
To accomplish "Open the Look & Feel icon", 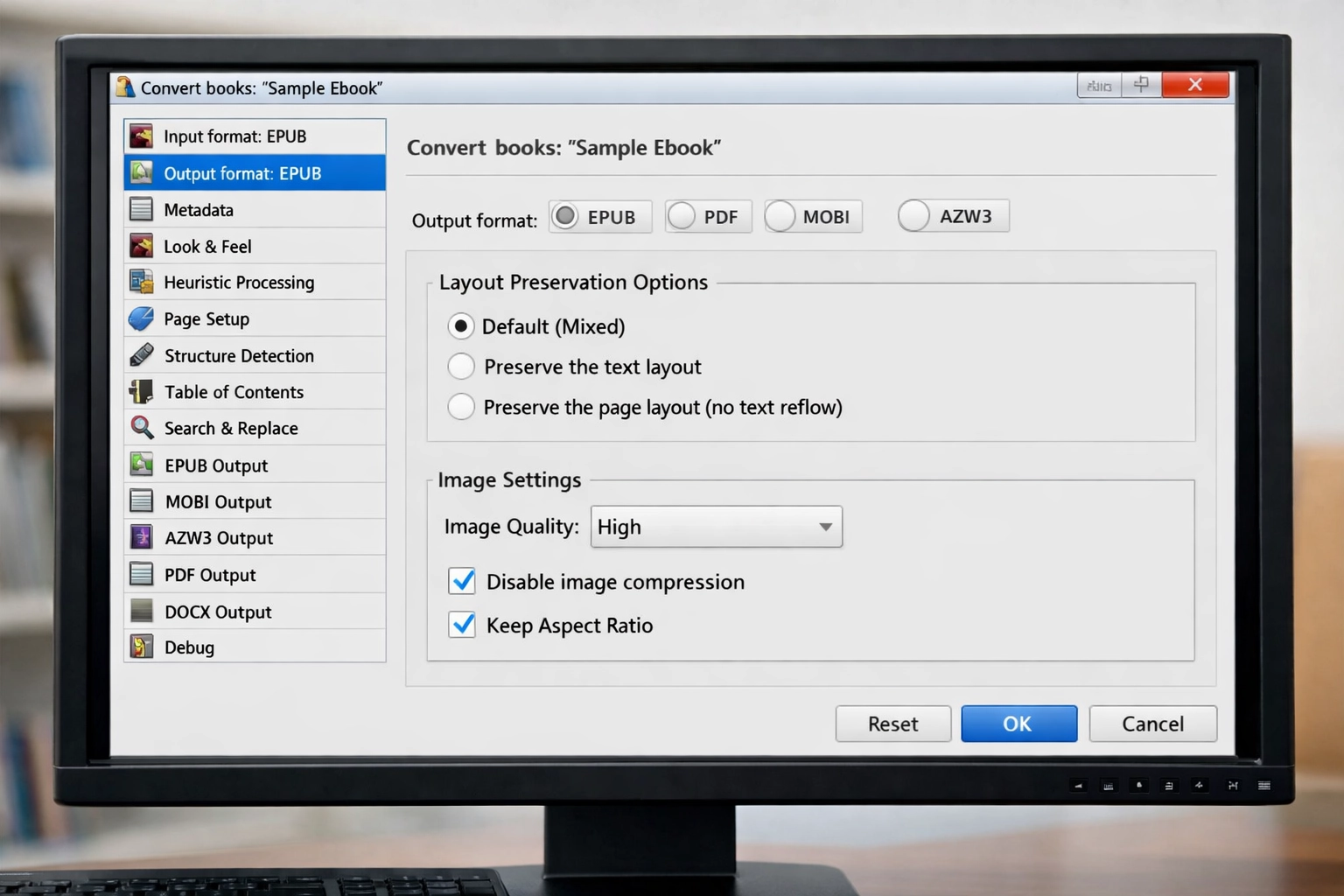I will click(x=141, y=246).
